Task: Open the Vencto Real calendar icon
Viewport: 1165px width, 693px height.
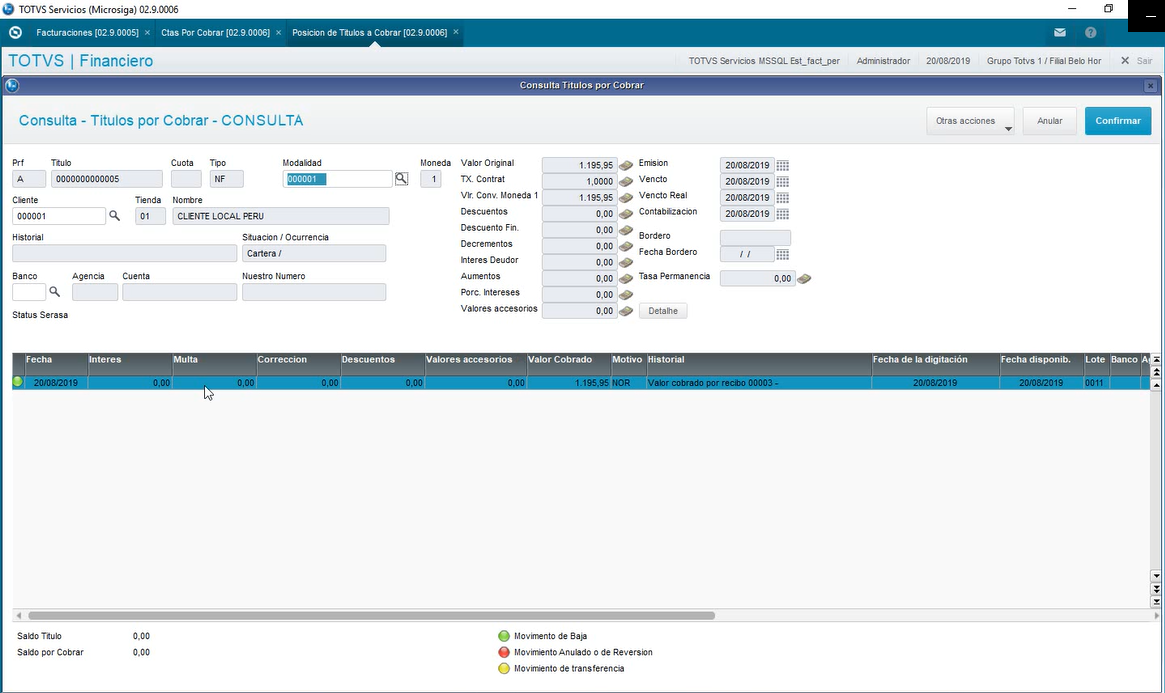Action: tap(782, 198)
